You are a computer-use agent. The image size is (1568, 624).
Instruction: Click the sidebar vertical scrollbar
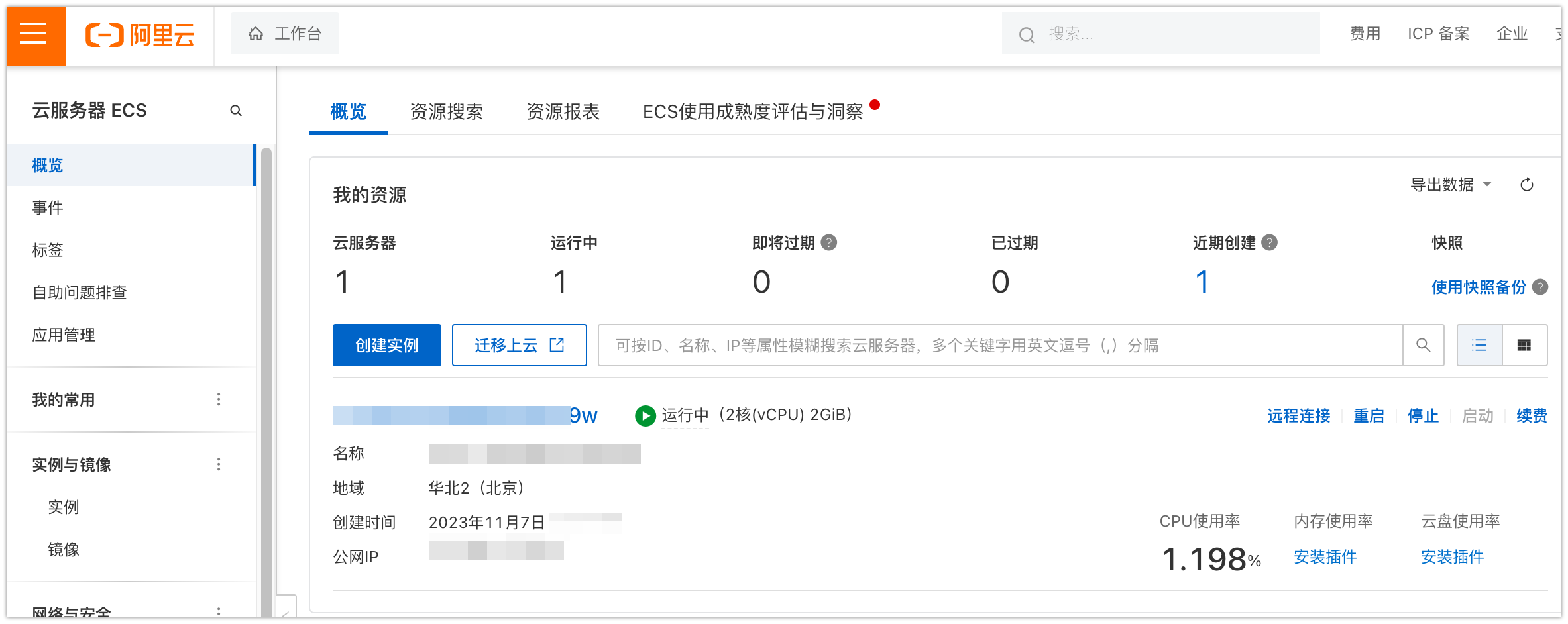[266, 378]
